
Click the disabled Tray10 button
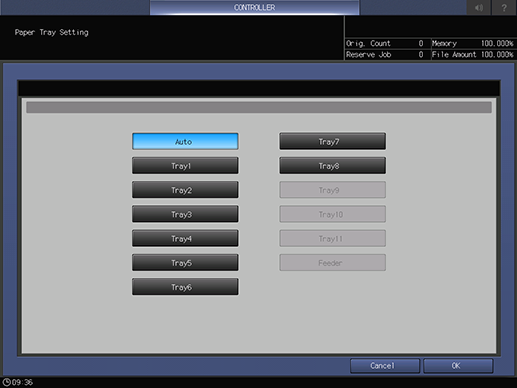click(332, 214)
